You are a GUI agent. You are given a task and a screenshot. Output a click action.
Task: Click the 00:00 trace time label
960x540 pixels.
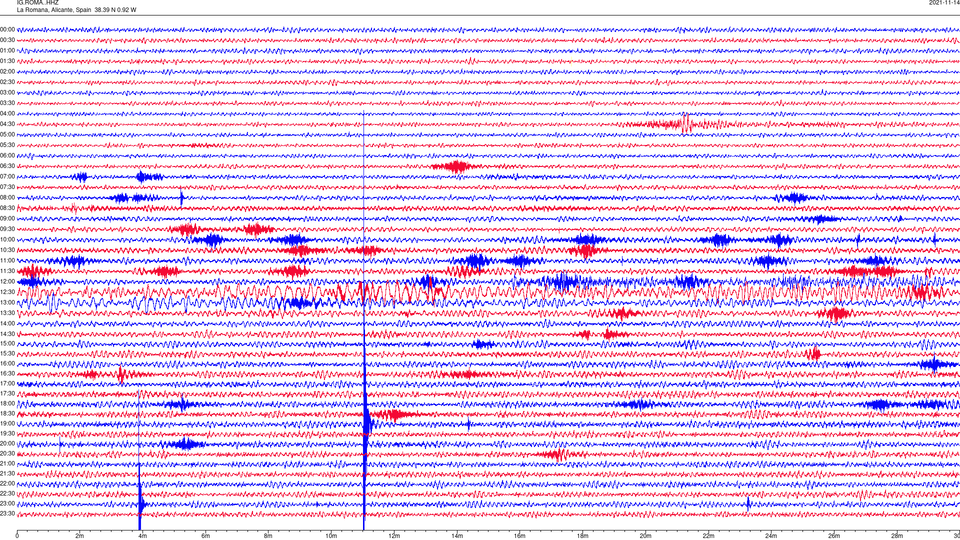coord(7,29)
